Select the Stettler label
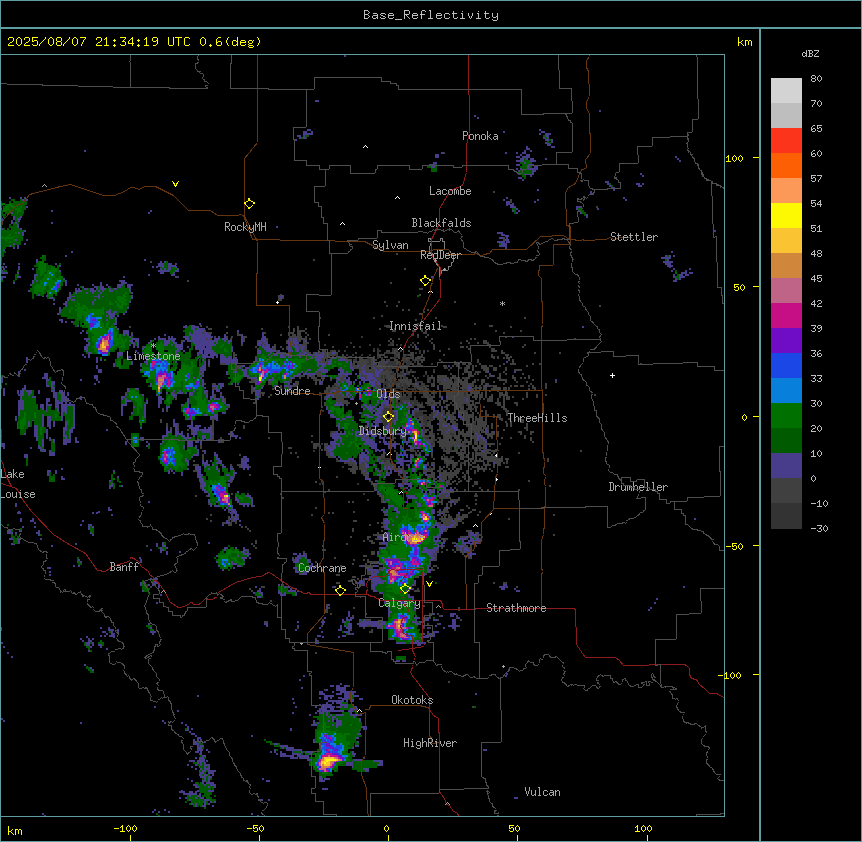862x842 pixels. 634,237
